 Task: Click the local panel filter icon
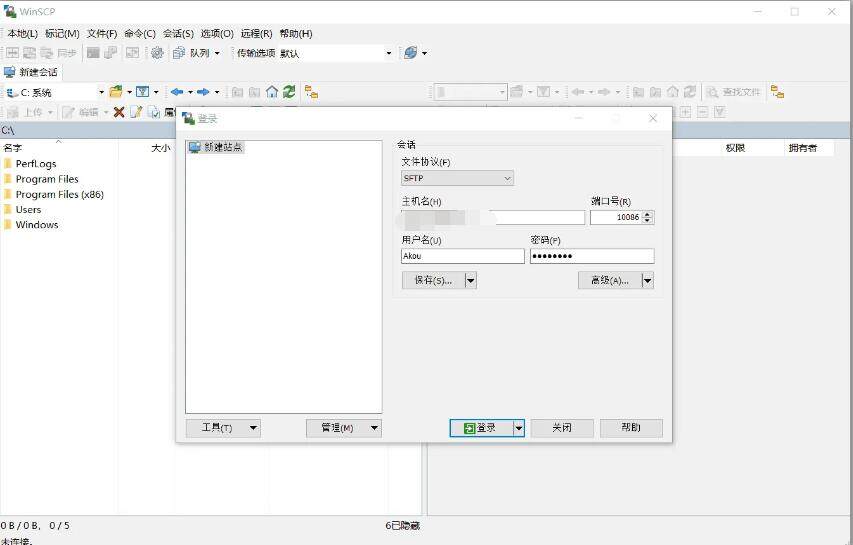click(x=143, y=92)
